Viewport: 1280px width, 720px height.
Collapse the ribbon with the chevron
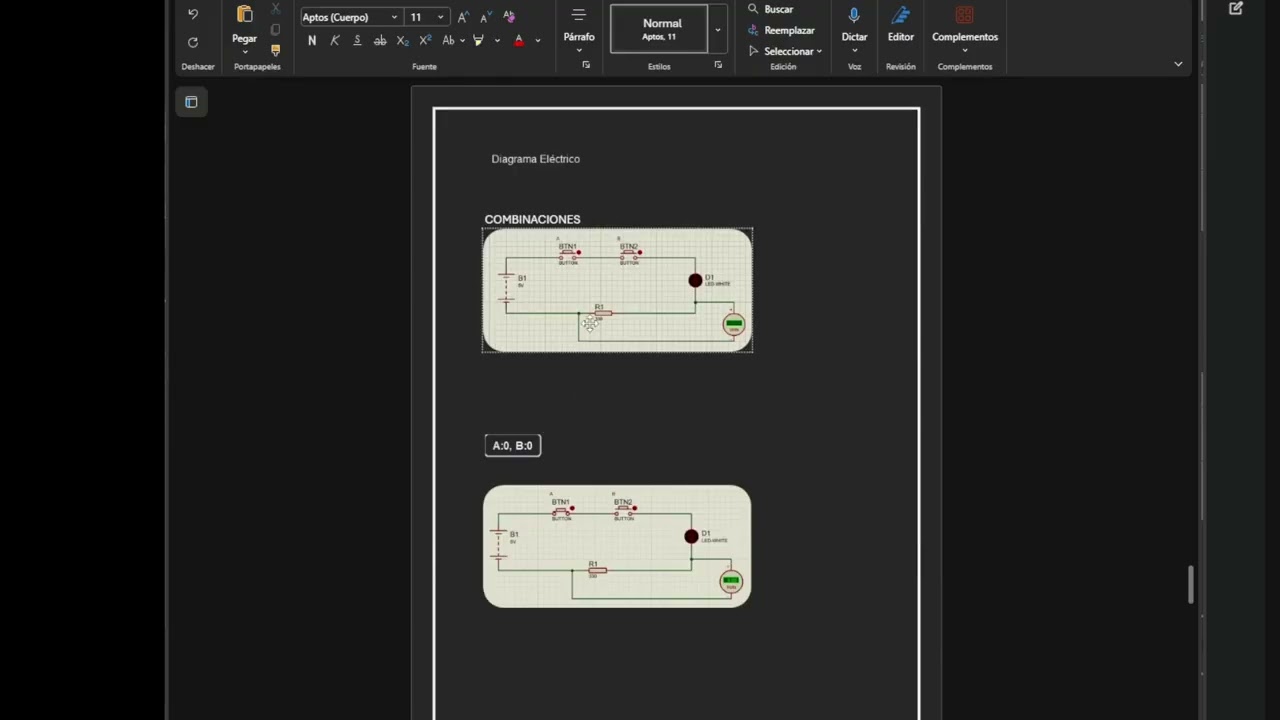coord(1178,64)
